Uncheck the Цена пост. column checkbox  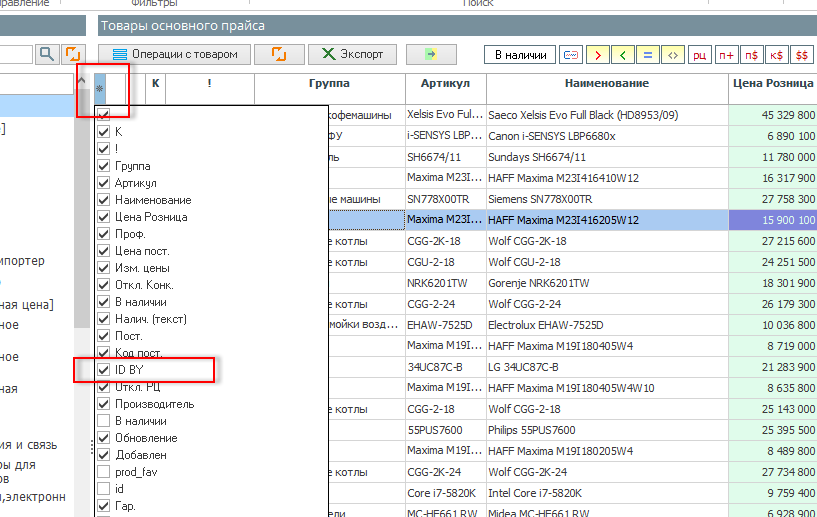104,251
